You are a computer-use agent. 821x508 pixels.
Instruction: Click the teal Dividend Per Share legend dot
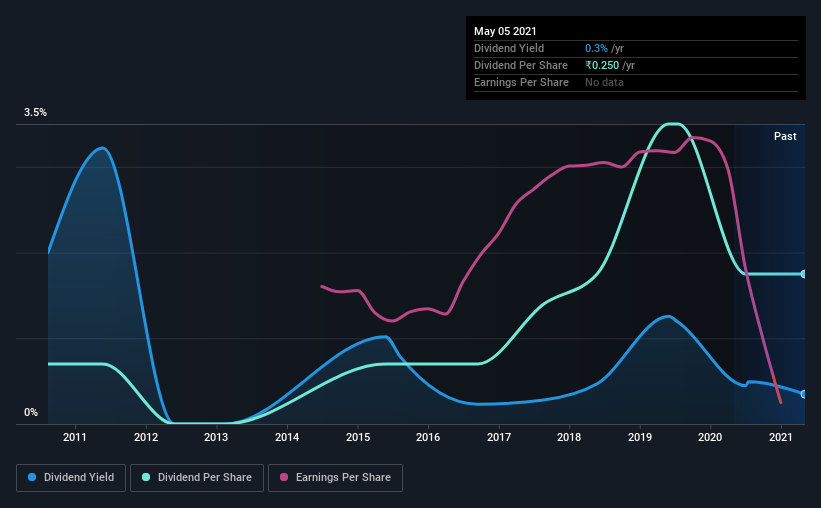point(146,477)
